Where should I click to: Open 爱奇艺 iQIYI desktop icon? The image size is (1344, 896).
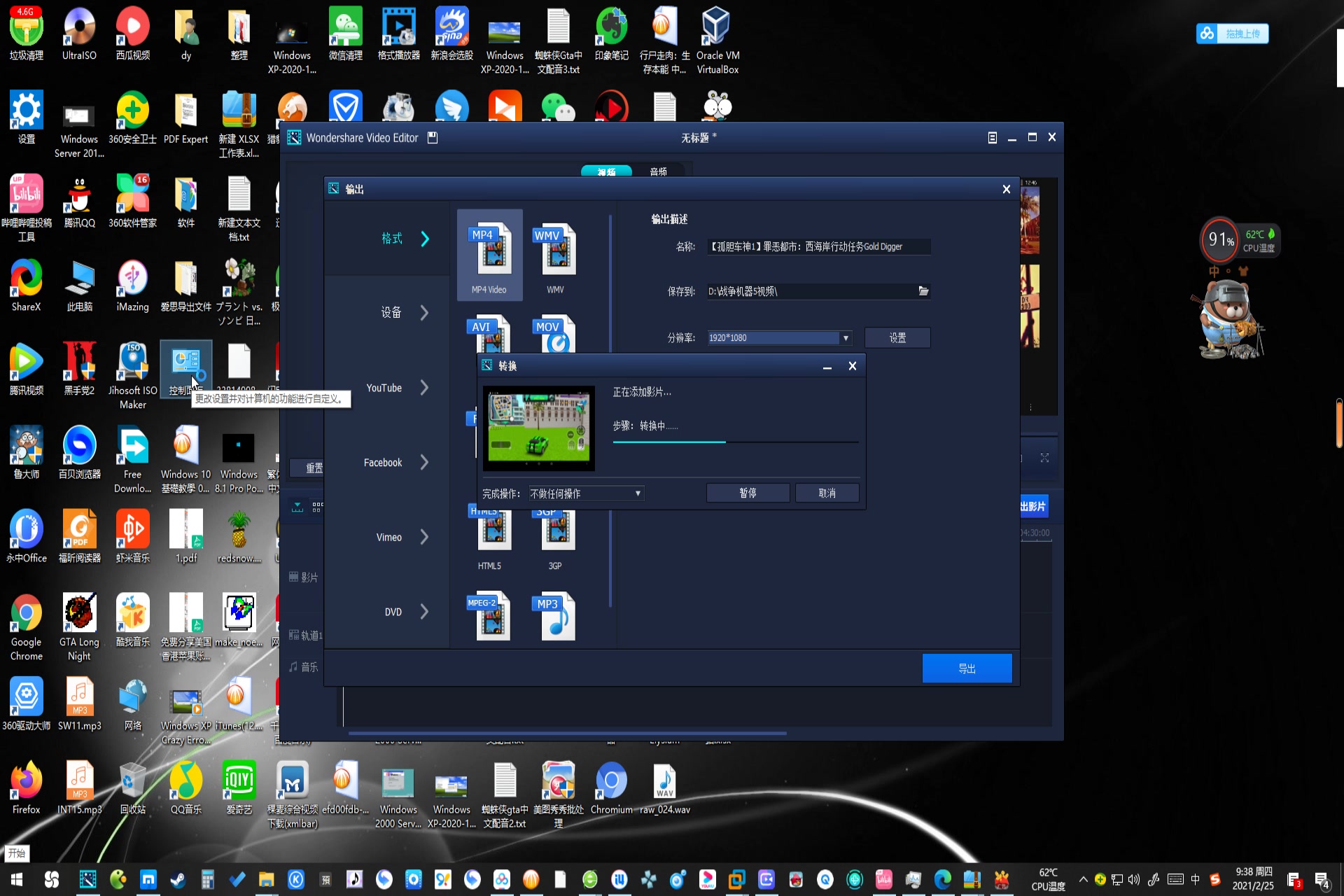[239, 787]
